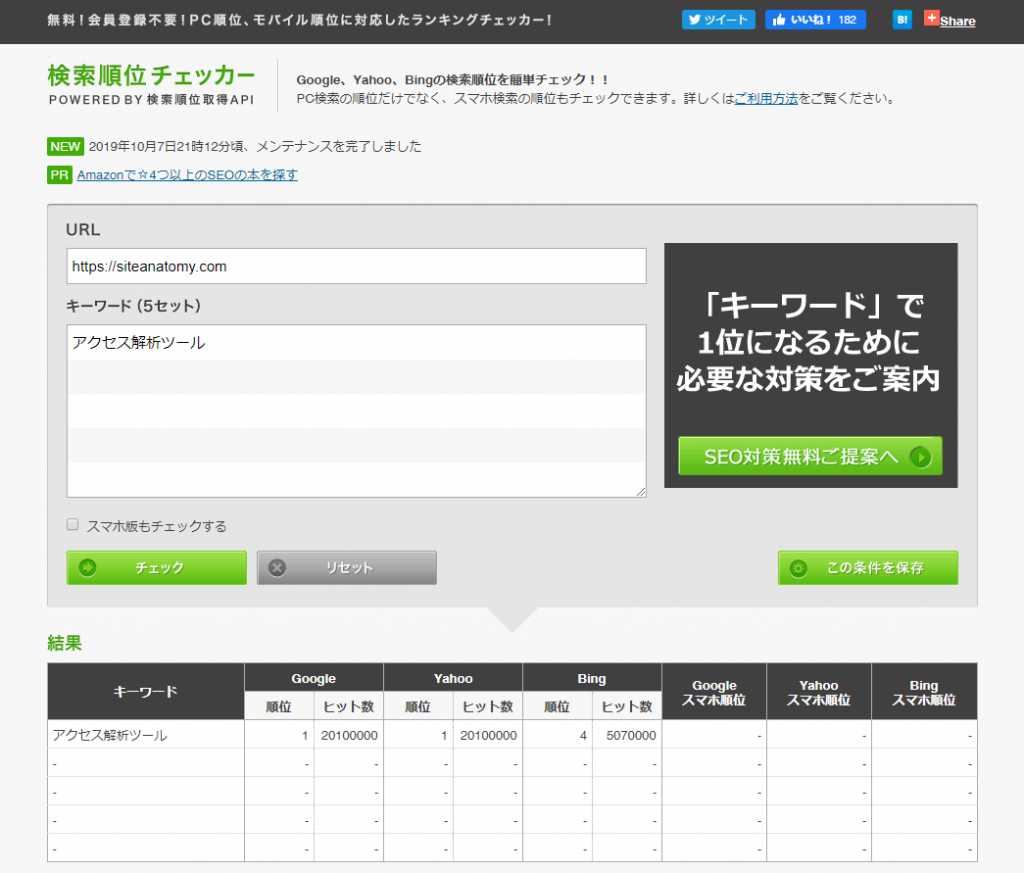
Task: Click the SEO対策無料ご提案へ banner button
Action: pyautogui.click(x=809, y=456)
